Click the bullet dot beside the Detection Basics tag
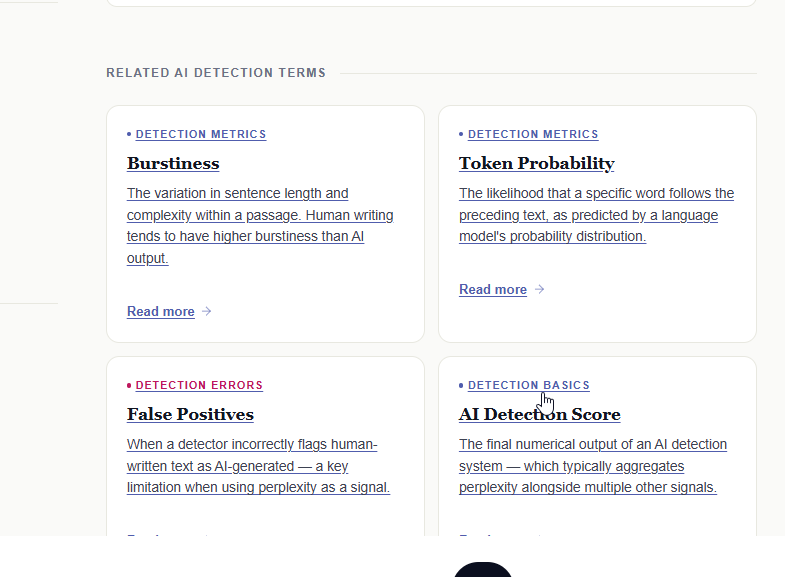Viewport: 785px width, 577px height. tap(461, 385)
